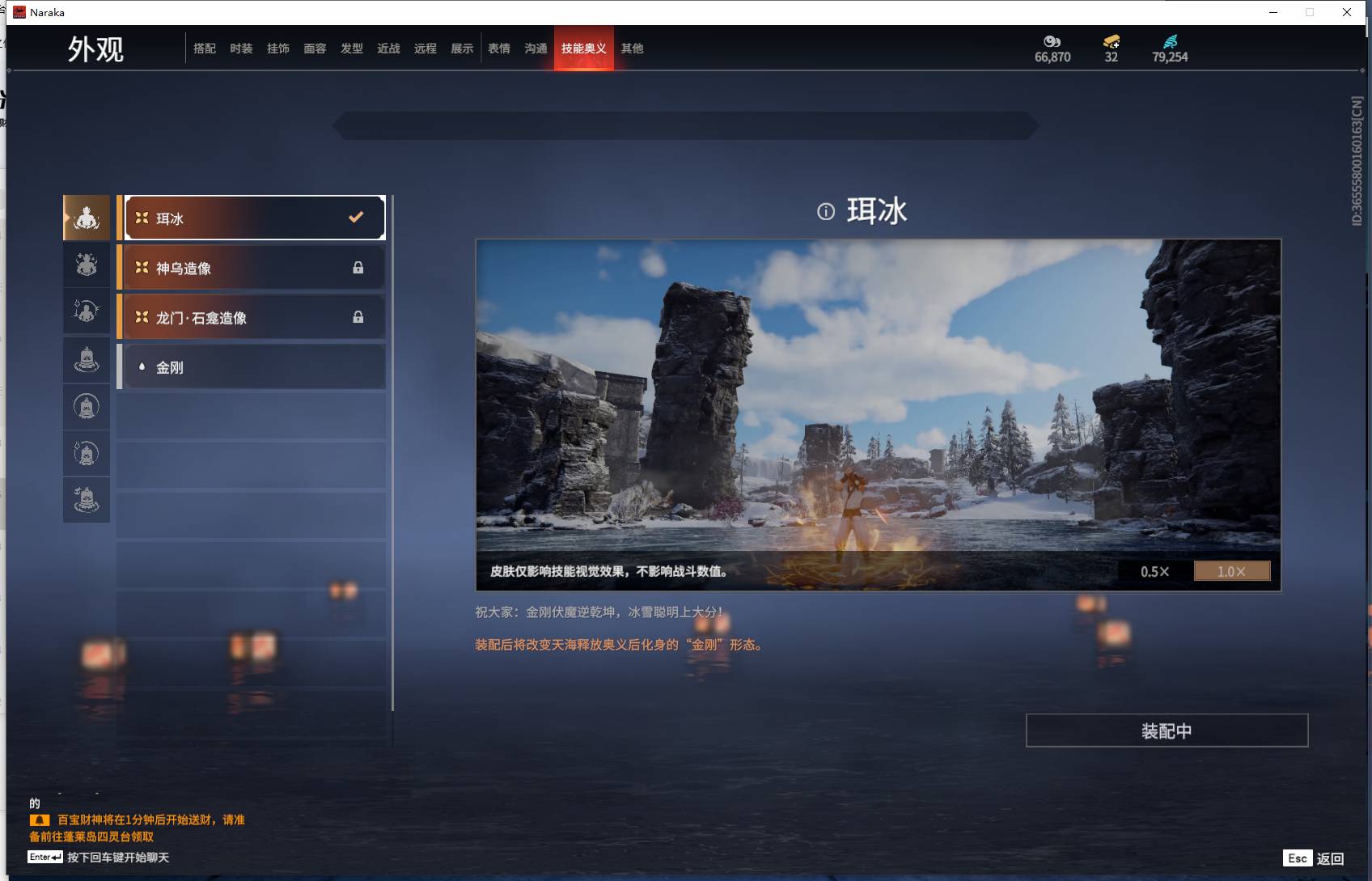This screenshot has width=1372, height=881.
Task: Click the skill preview video
Action: click(x=878, y=414)
